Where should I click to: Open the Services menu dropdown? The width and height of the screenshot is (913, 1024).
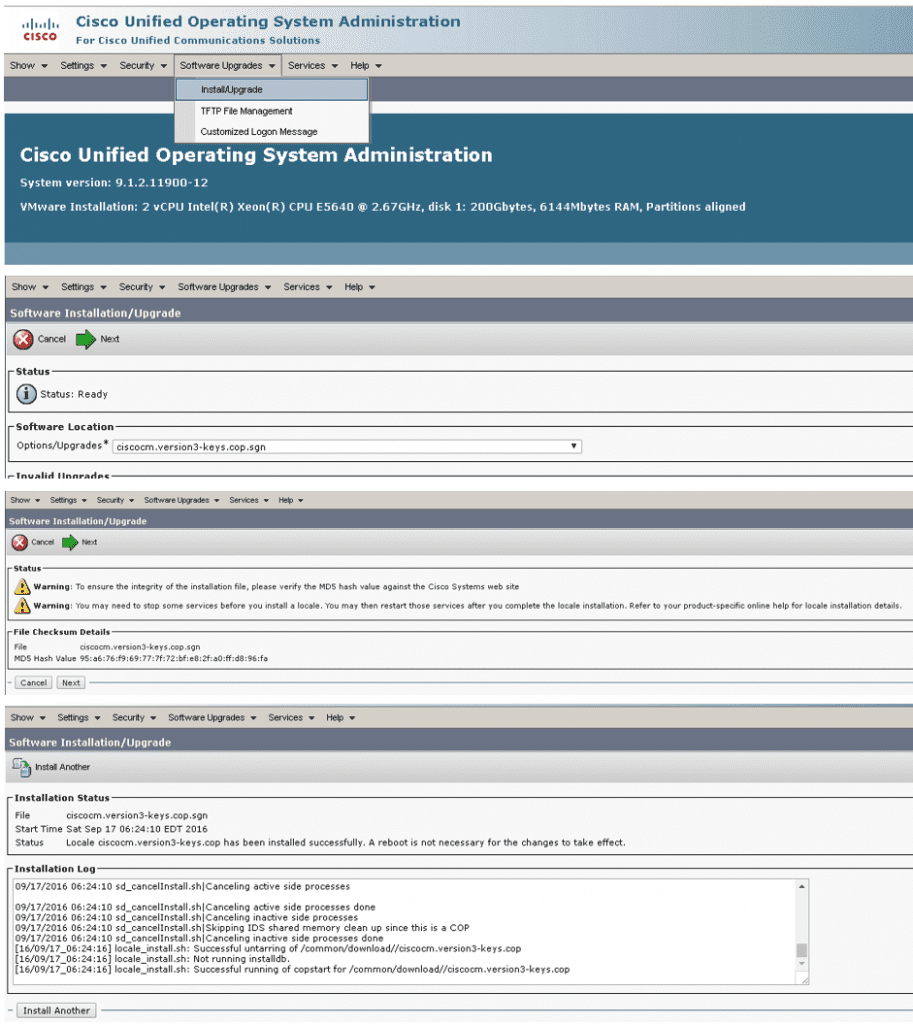pyautogui.click(x=313, y=65)
